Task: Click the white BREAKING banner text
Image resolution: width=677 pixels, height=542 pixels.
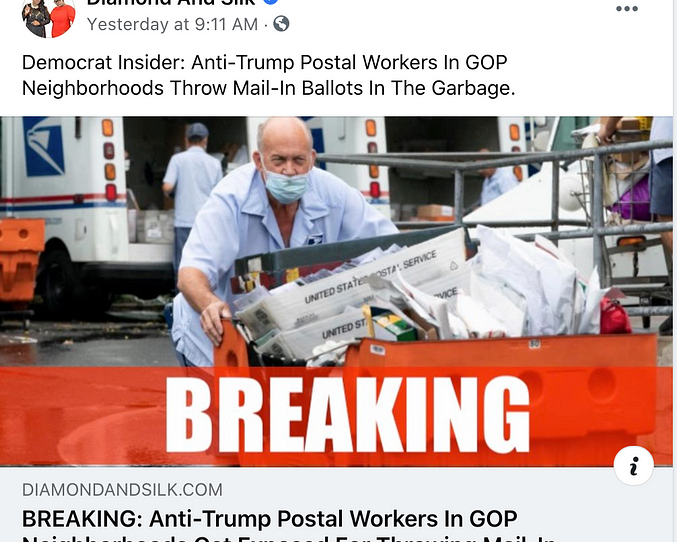Action: tap(348, 414)
